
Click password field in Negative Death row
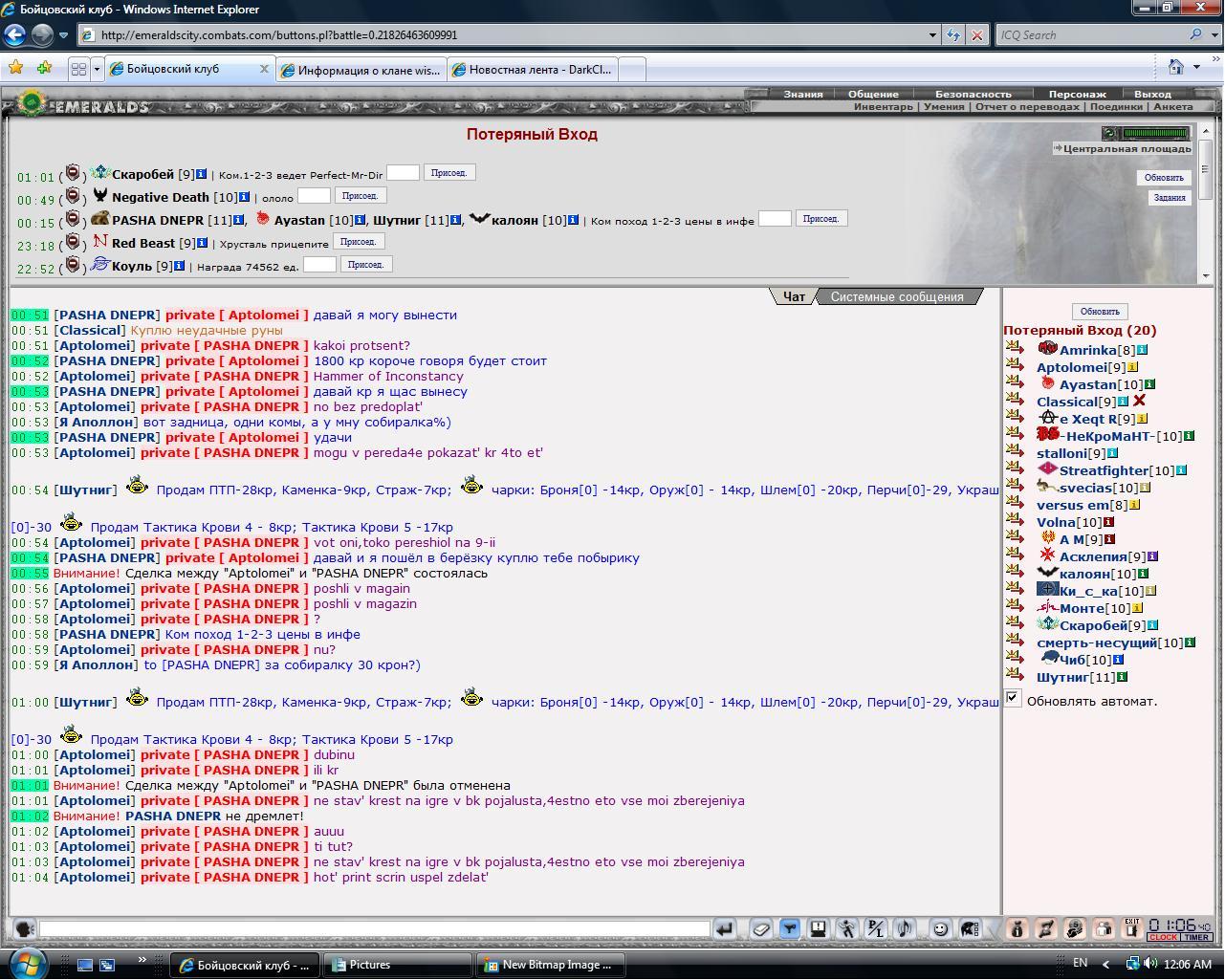[314, 196]
